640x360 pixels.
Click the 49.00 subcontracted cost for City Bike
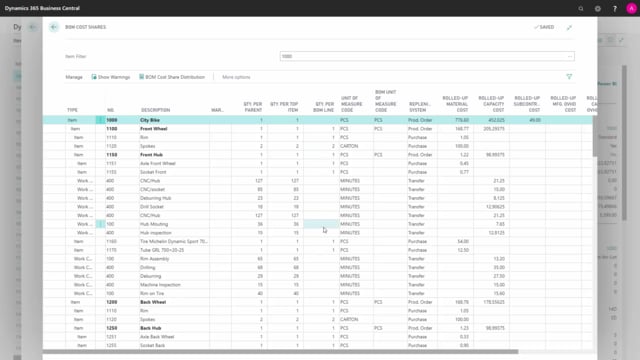pyautogui.click(x=535, y=120)
